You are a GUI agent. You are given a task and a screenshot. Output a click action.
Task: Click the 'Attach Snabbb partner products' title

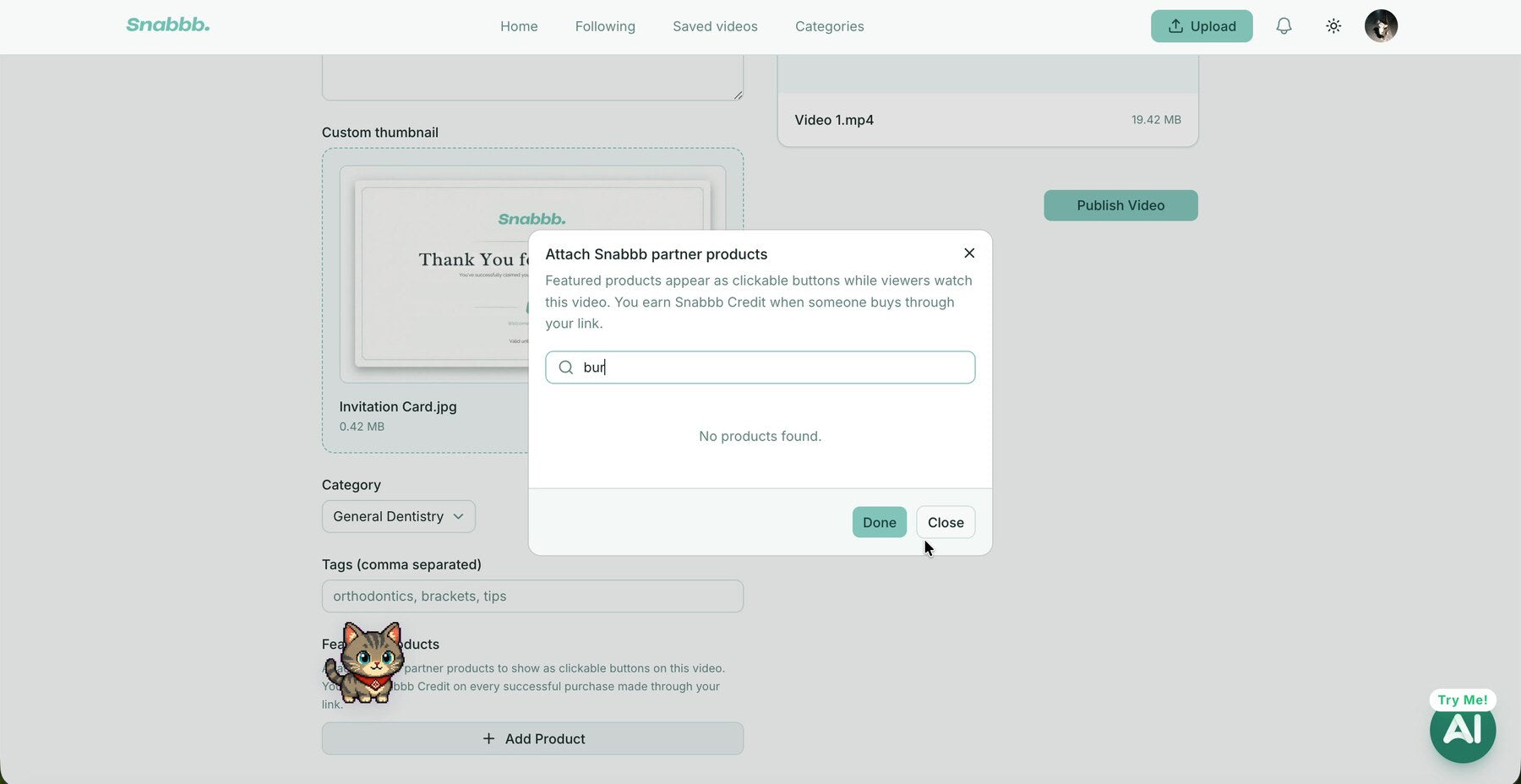[657, 254]
